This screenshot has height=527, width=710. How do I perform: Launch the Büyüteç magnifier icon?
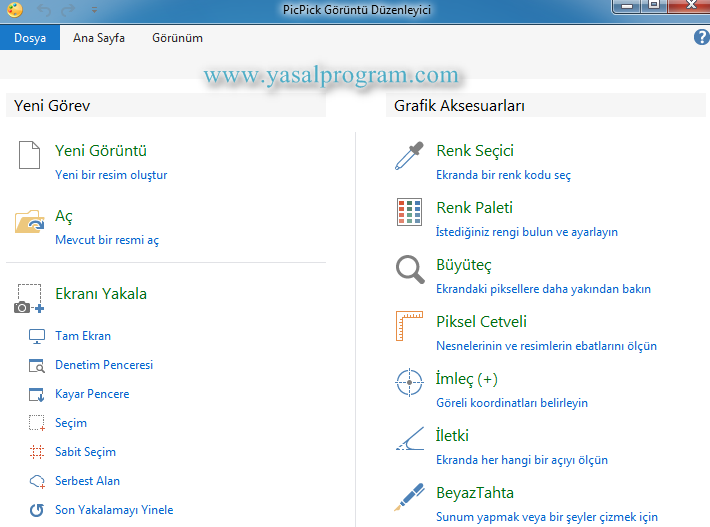click(410, 270)
